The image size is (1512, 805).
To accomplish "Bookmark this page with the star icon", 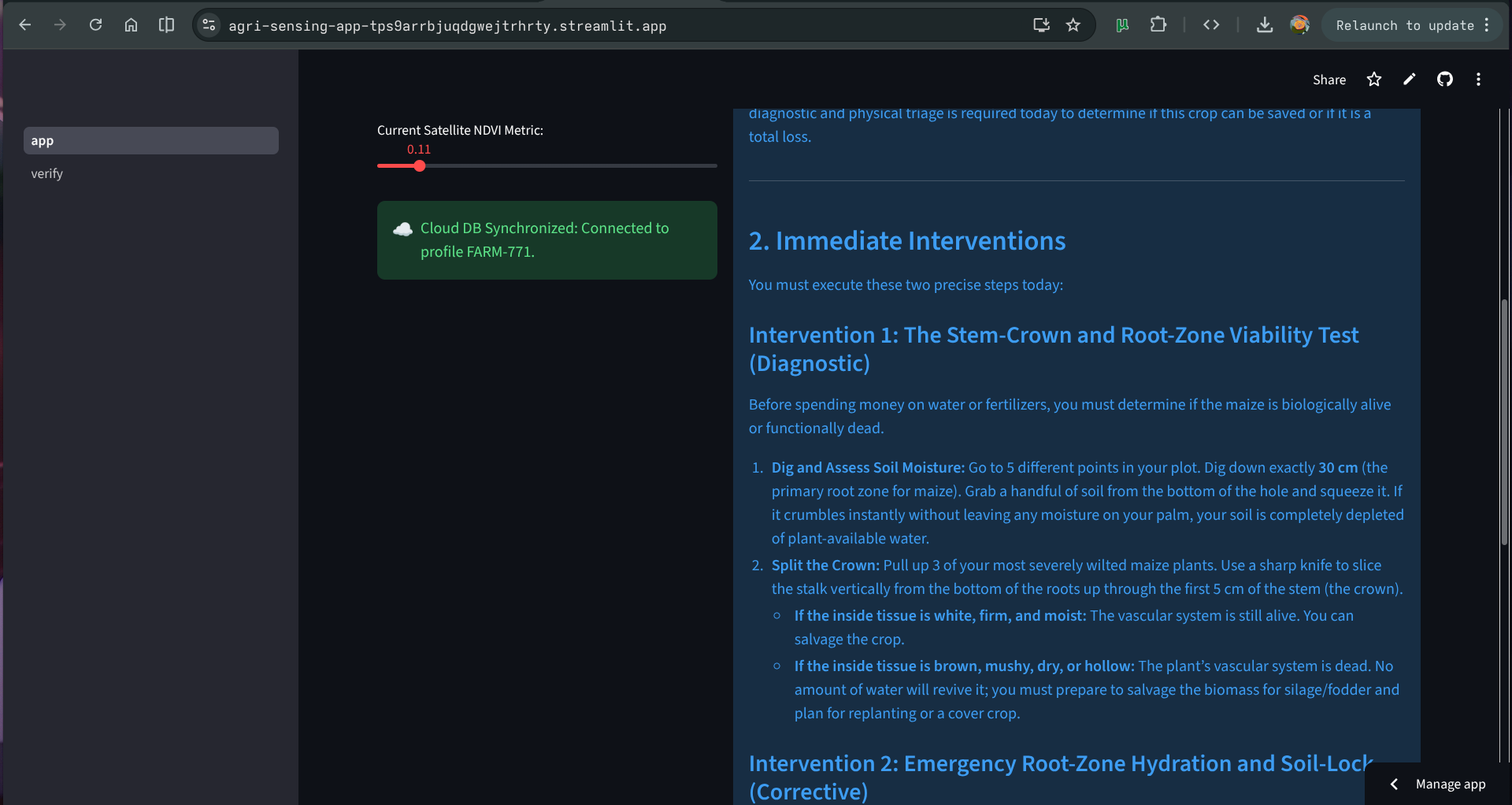I will click(x=1073, y=25).
